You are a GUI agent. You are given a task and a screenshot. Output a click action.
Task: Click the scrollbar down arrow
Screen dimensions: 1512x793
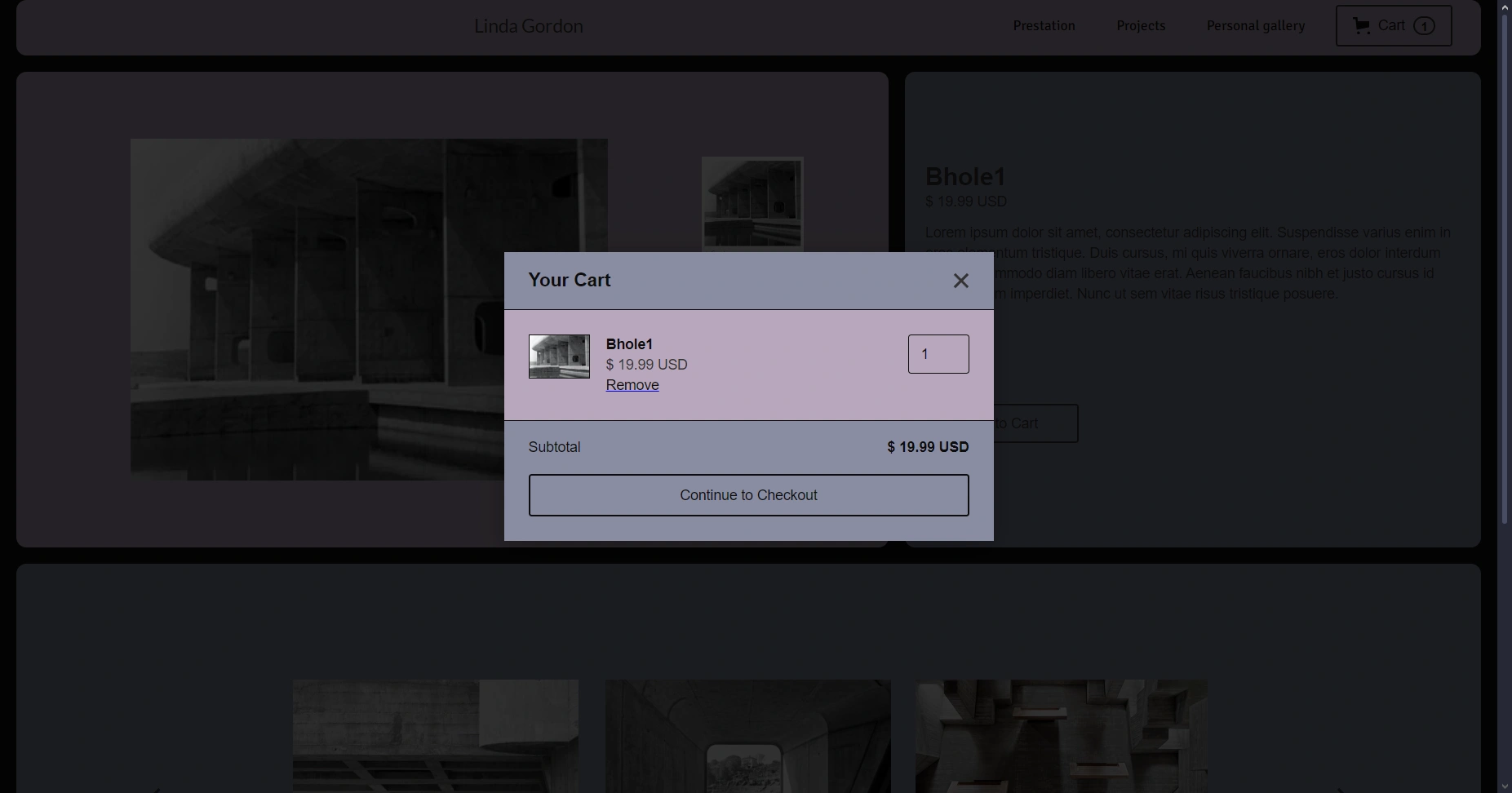coord(1505,786)
